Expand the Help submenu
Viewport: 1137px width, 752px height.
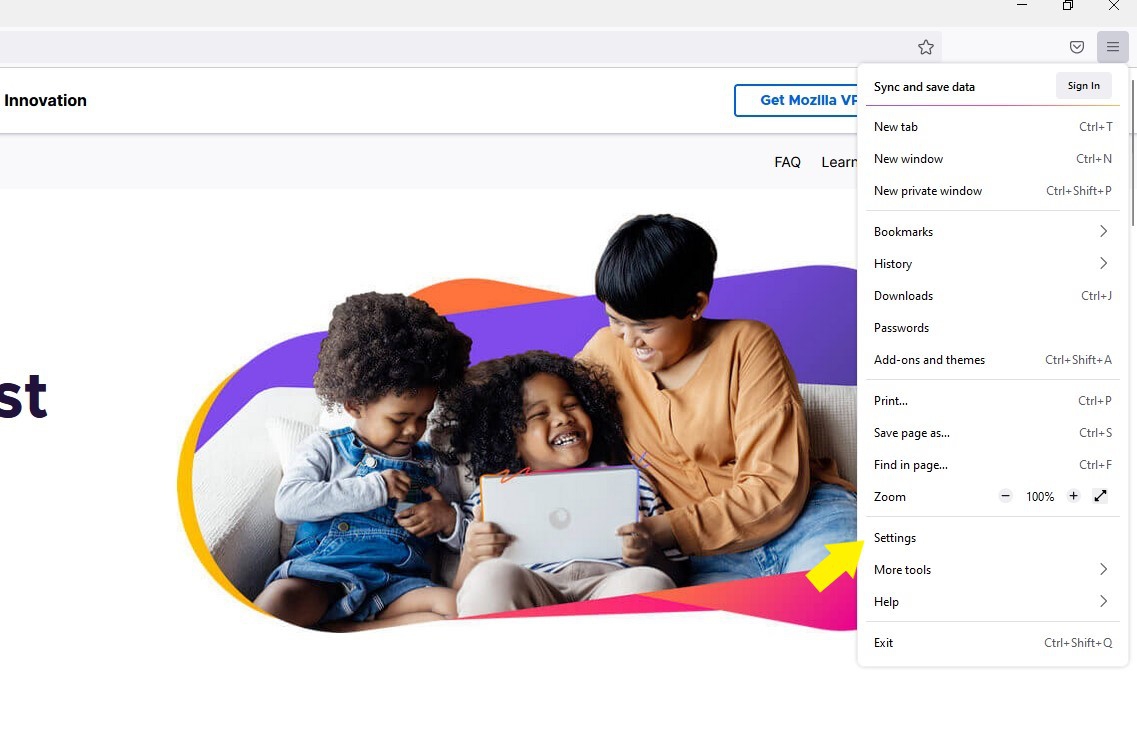tap(993, 602)
